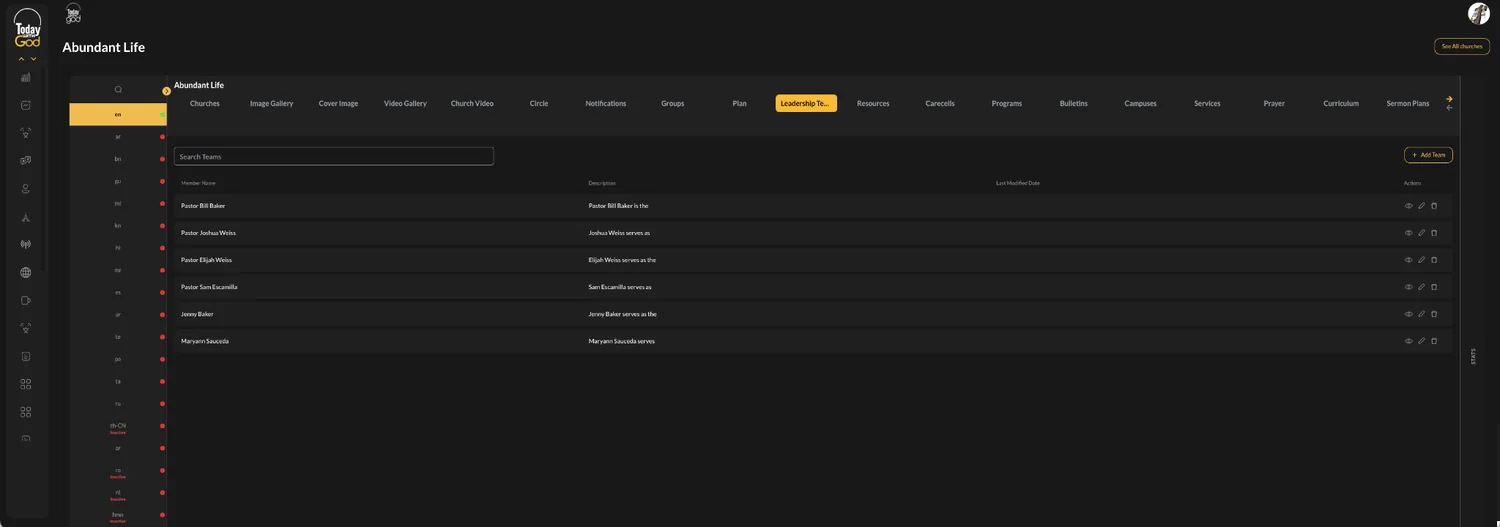Click the Maryann Sauceda name

coord(205,341)
